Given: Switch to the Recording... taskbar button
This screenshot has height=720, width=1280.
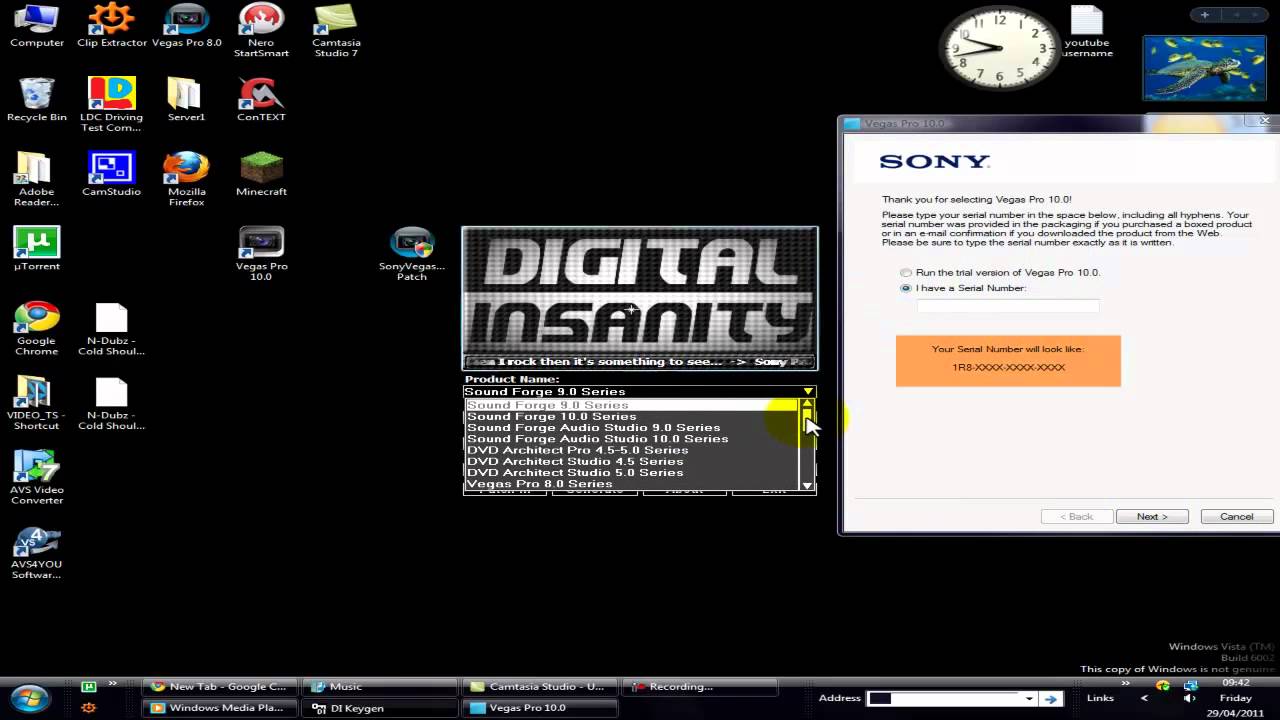Looking at the screenshot, I should tap(699, 686).
